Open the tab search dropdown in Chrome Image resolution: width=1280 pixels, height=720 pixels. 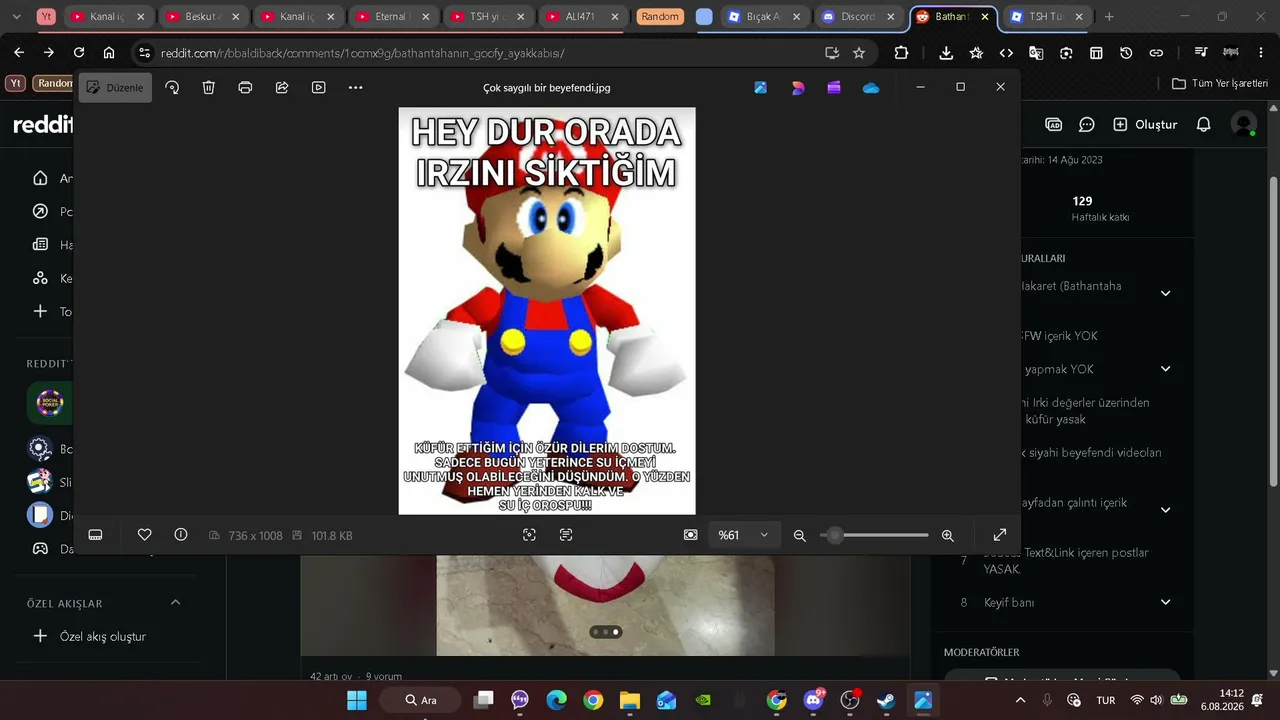16,17
